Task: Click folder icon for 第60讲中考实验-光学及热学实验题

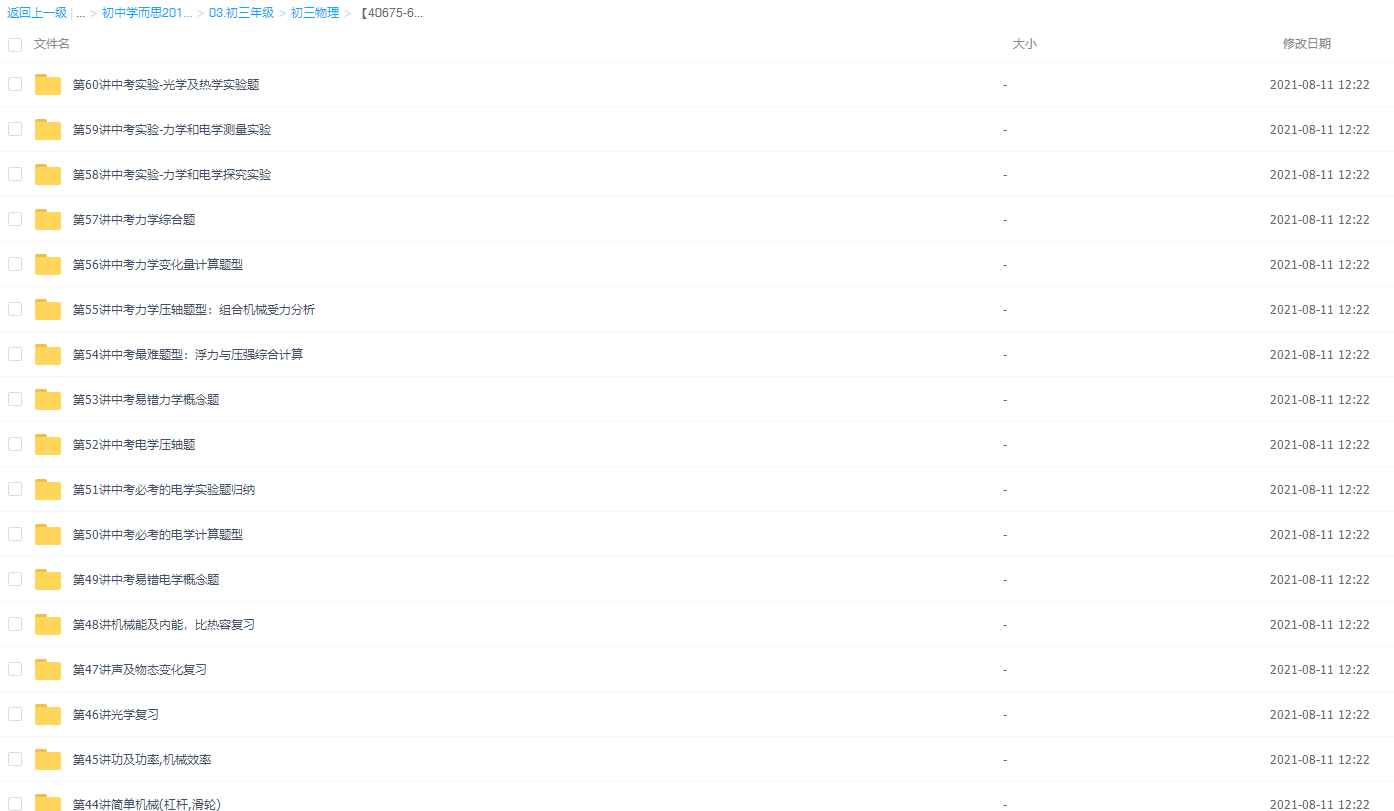Action: [48, 85]
